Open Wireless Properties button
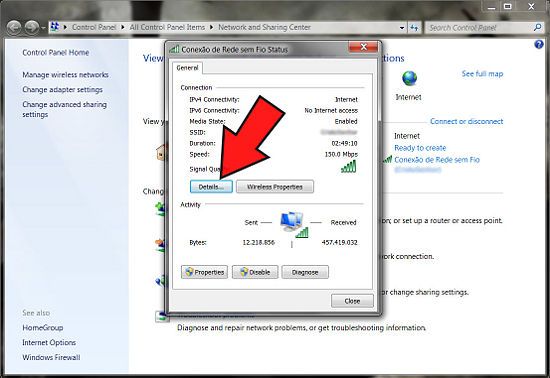This screenshot has height=378, width=550. point(275,187)
